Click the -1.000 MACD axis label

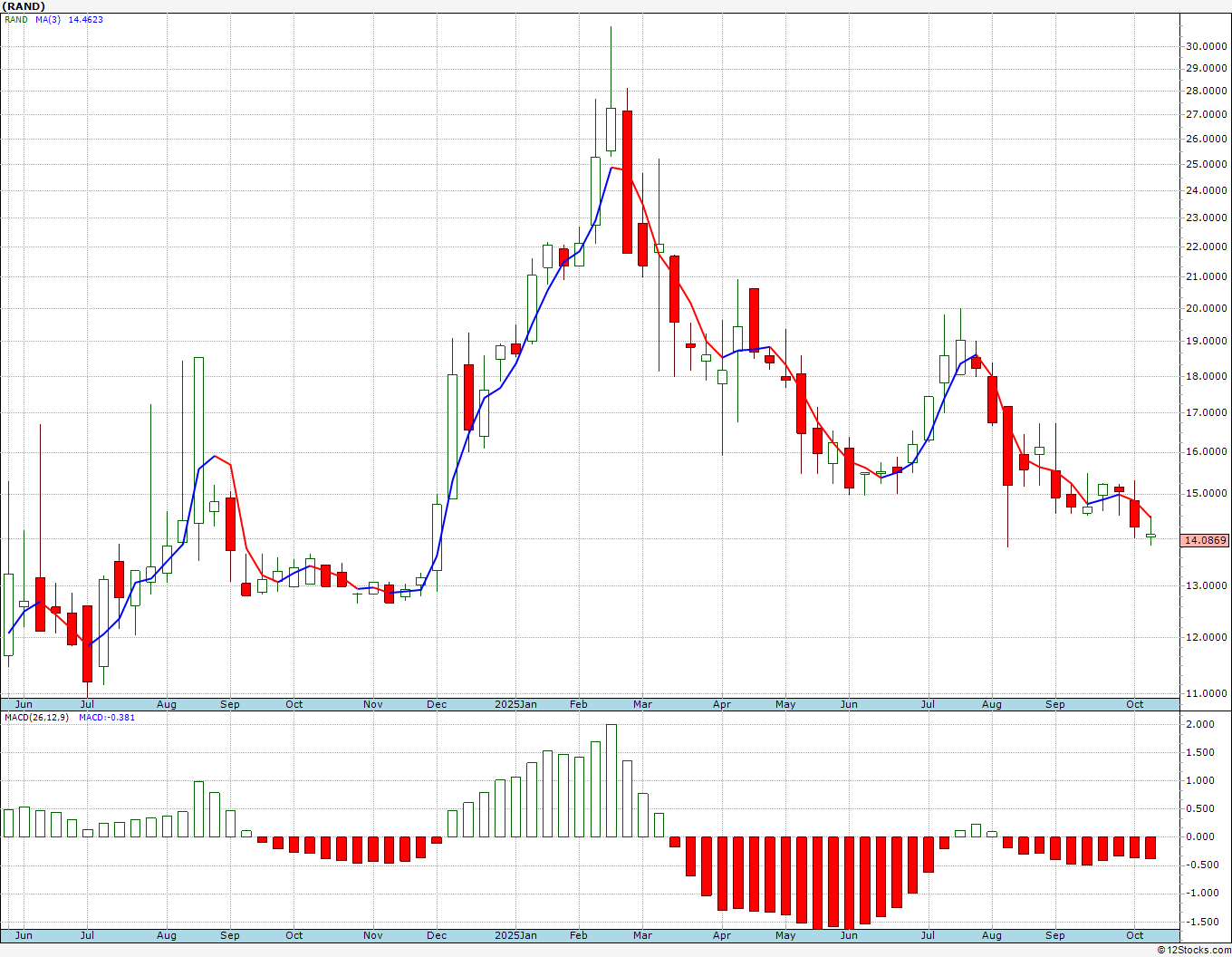pos(1200,893)
